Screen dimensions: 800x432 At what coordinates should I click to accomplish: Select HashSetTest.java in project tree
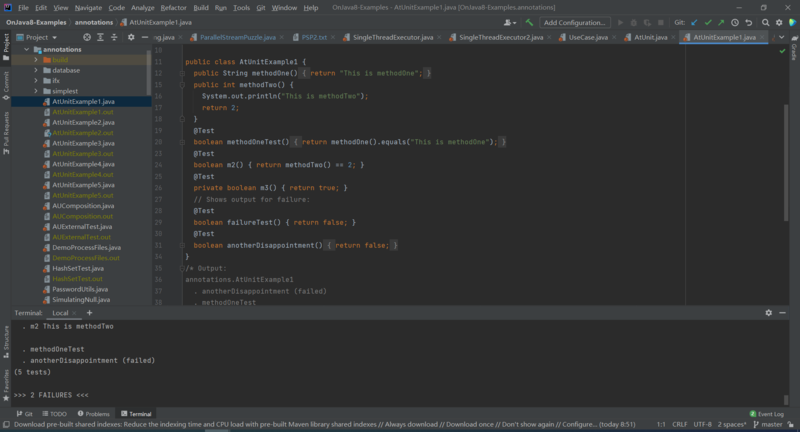tap(78, 268)
